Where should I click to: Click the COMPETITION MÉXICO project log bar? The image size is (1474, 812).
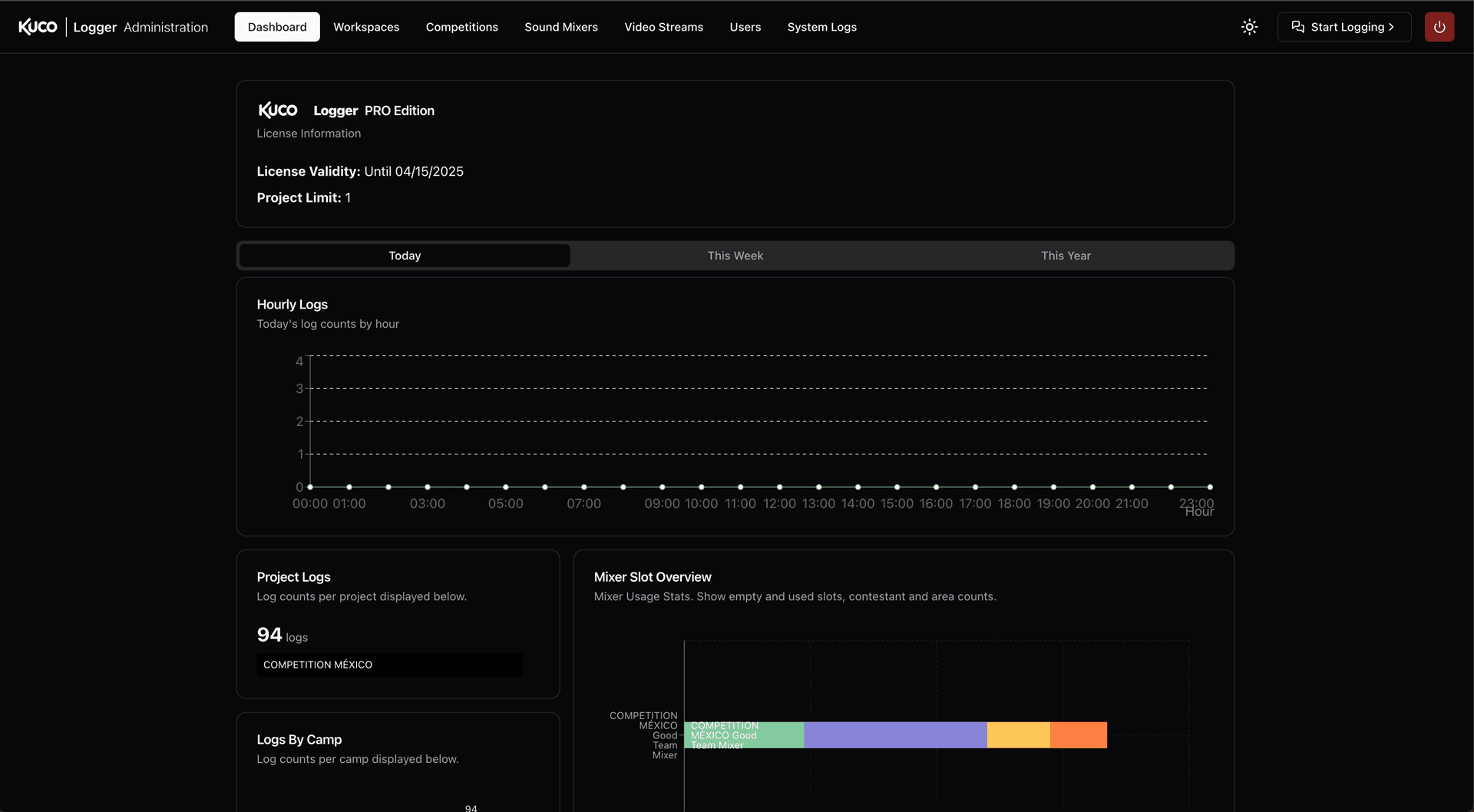(x=389, y=665)
